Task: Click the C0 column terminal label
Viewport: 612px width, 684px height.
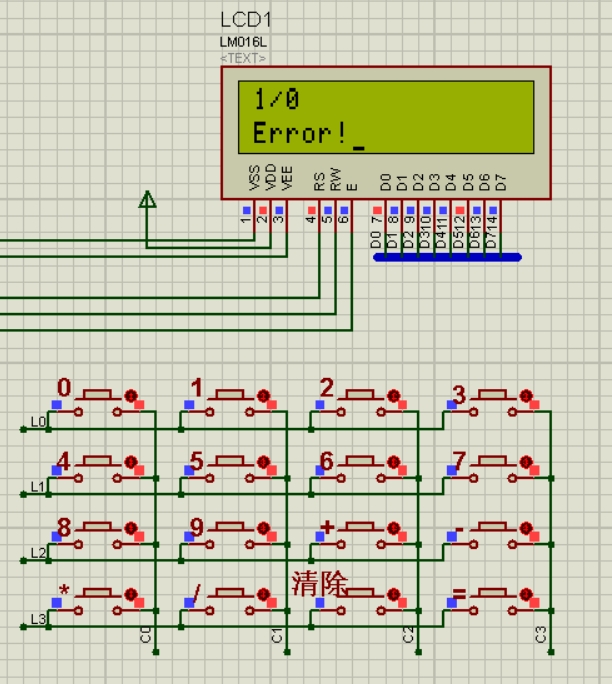Action: pos(146,635)
